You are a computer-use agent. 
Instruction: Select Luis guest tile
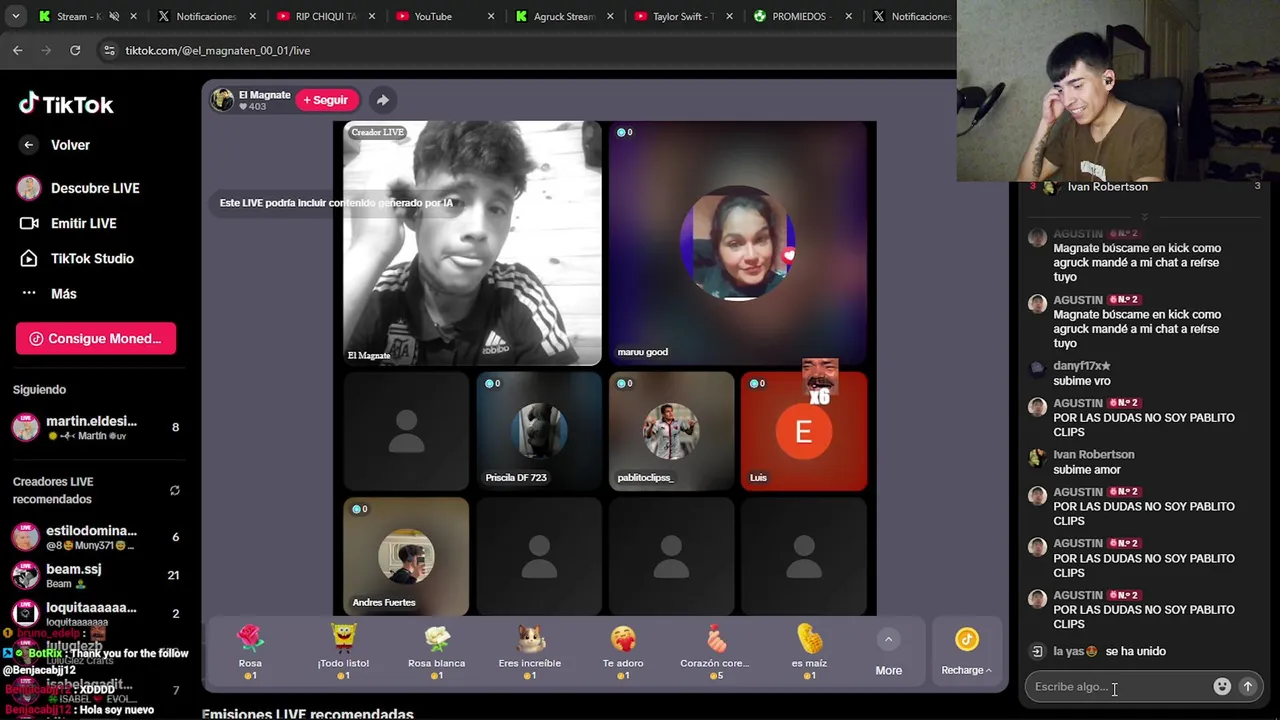804,431
